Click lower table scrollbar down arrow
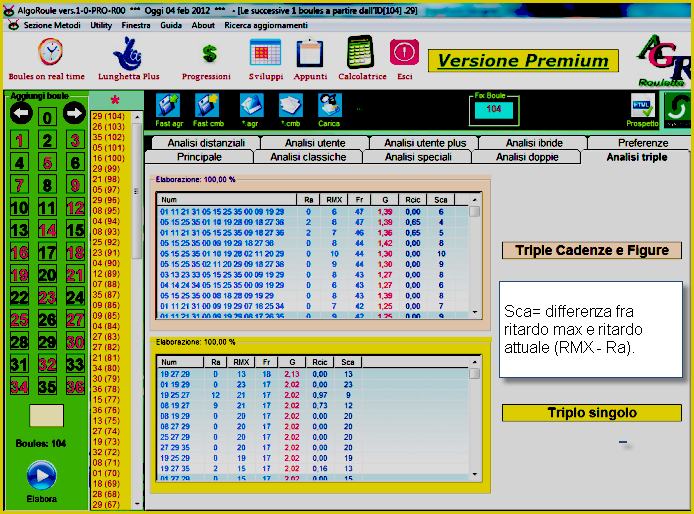The image size is (694, 514). [474, 474]
